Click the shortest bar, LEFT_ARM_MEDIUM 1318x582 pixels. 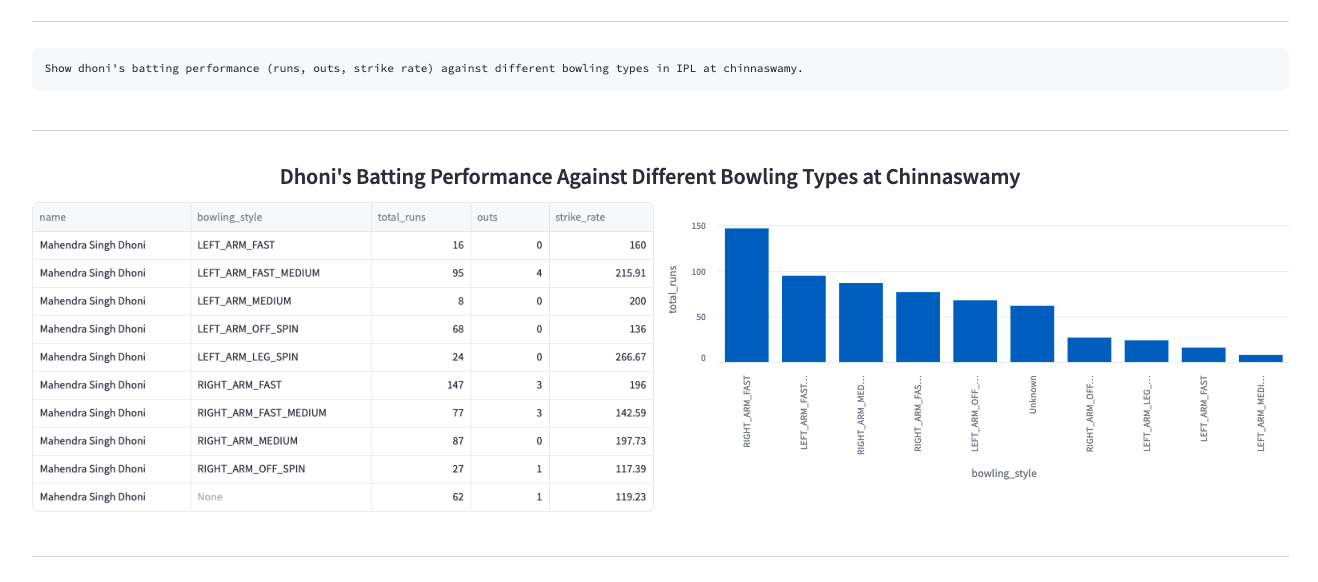[1260, 358]
